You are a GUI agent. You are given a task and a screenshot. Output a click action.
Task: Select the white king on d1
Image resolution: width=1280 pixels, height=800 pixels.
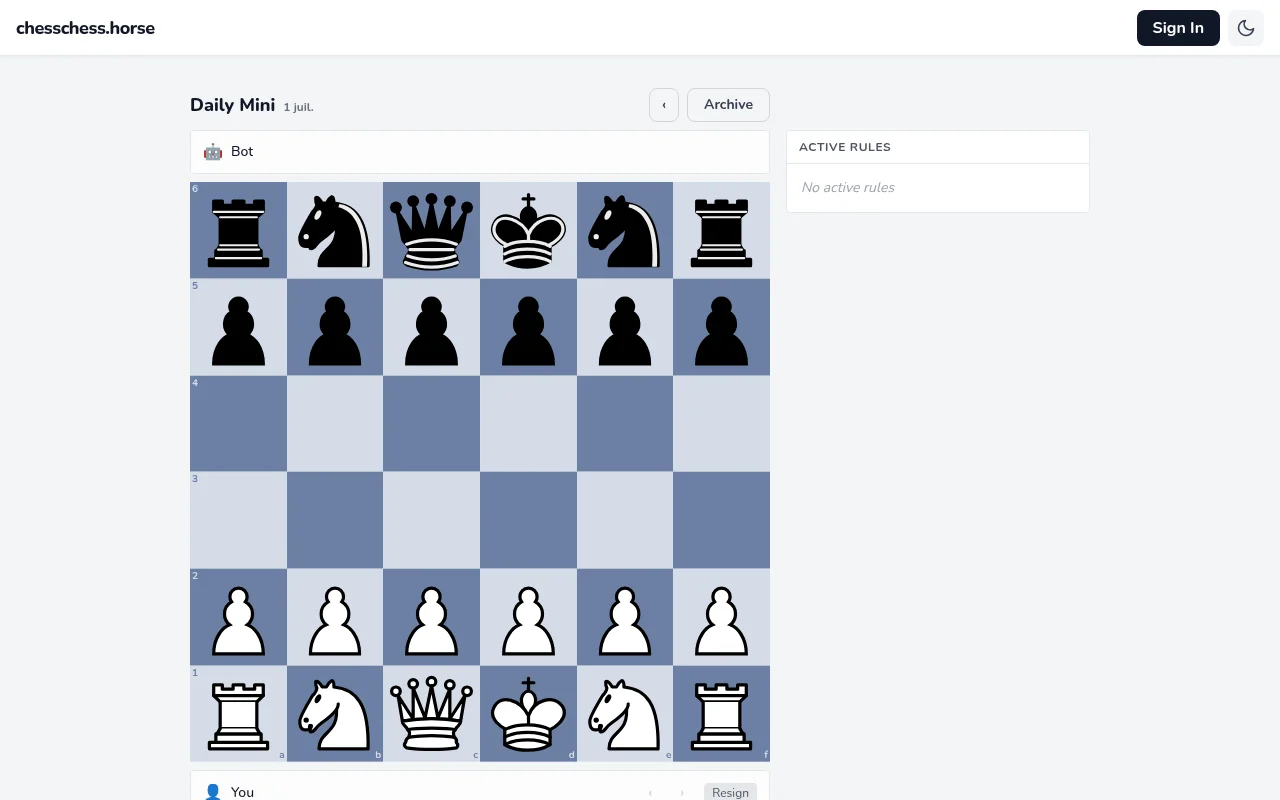528,714
